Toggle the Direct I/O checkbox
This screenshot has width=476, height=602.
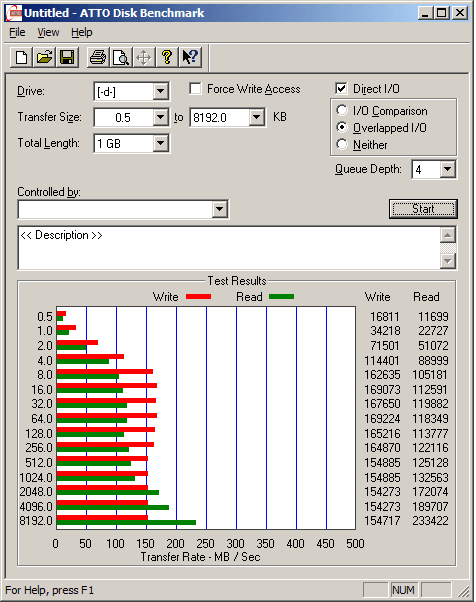click(341, 89)
